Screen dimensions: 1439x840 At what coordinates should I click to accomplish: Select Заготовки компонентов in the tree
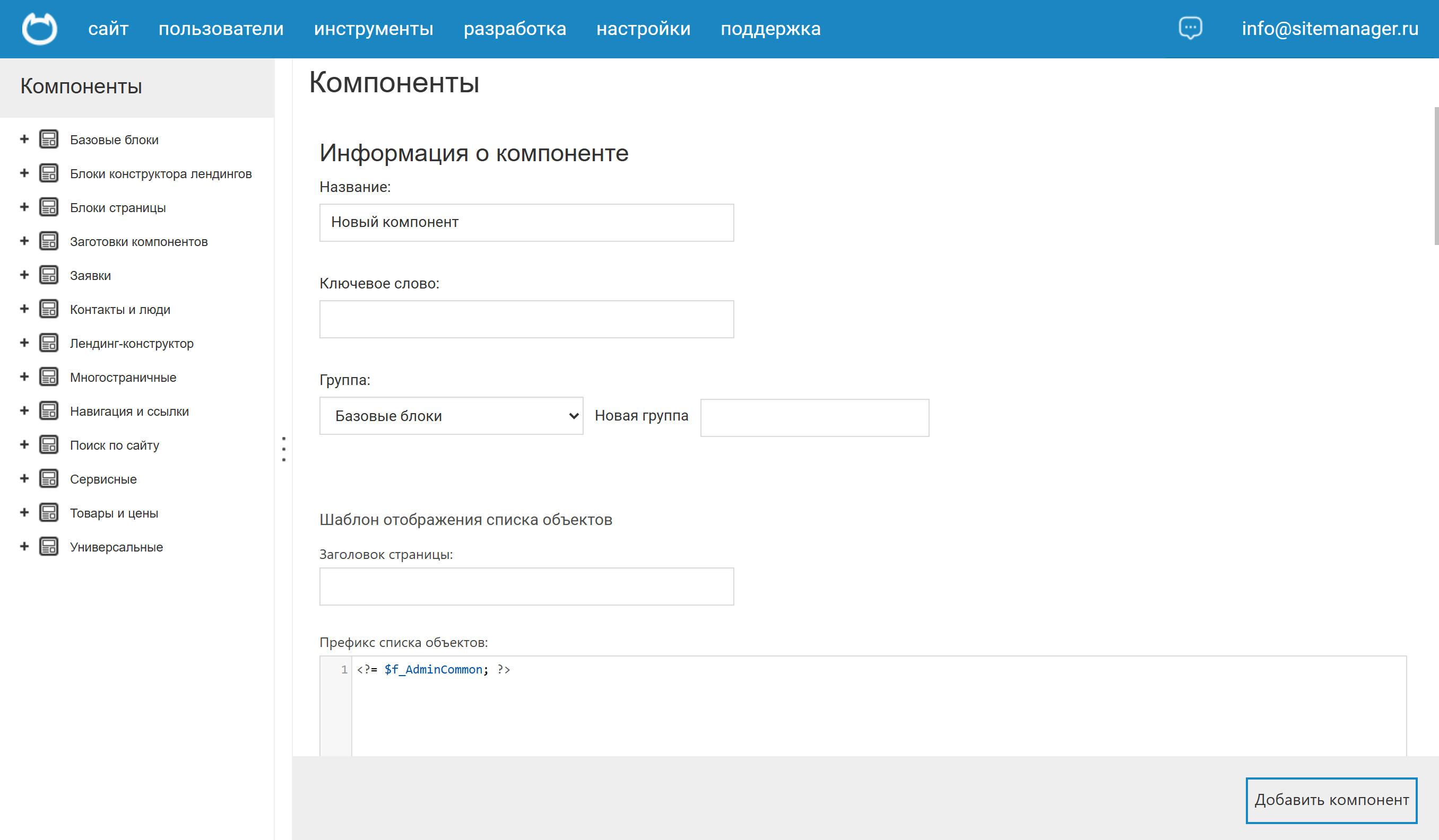(x=139, y=242)
